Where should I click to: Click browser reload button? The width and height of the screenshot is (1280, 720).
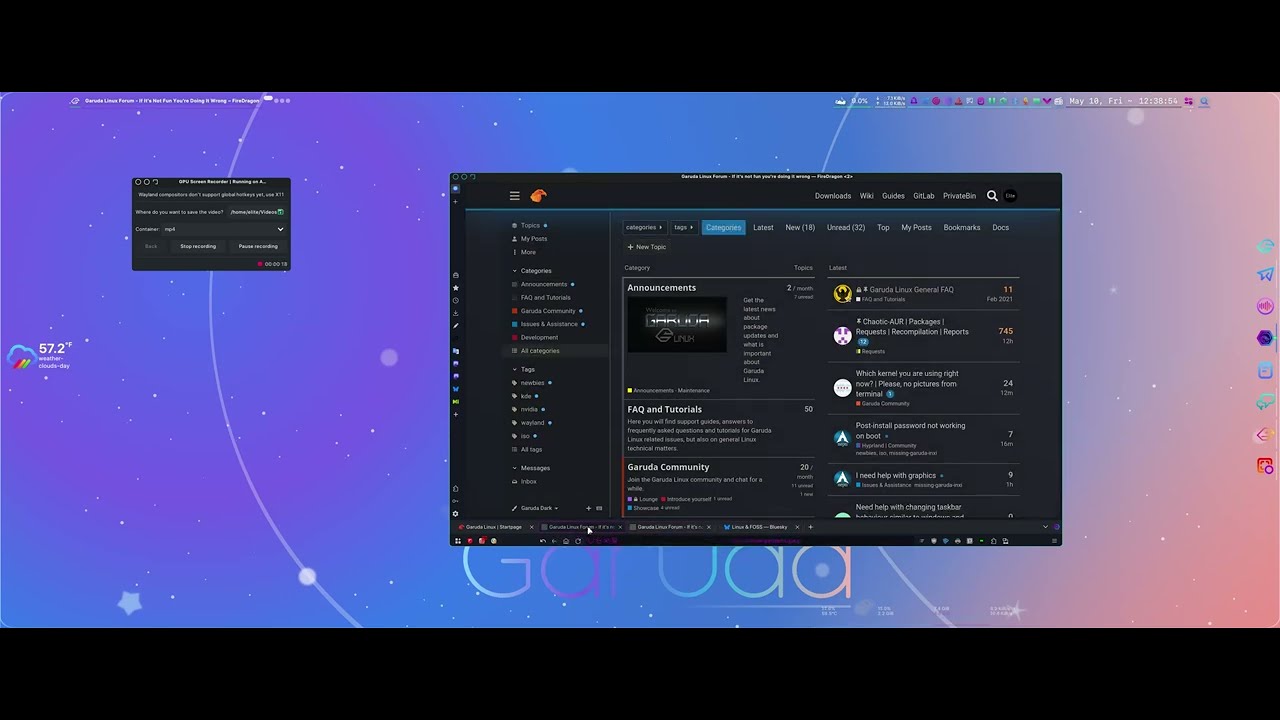(578, 541)
